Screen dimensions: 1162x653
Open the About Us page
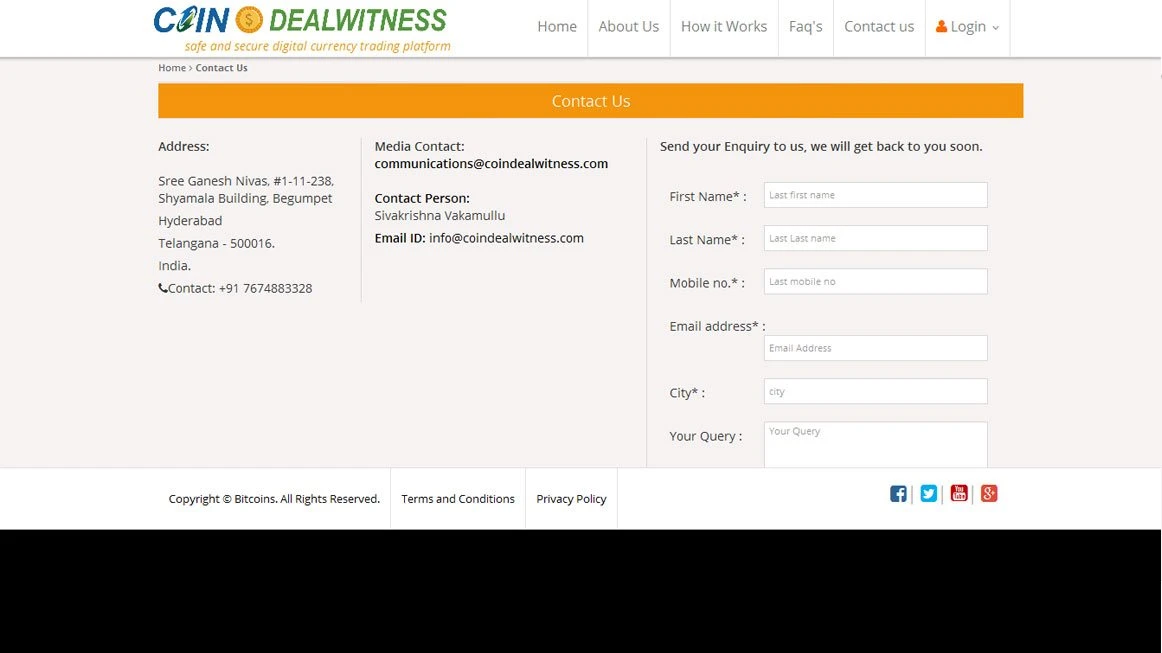coord(628,27)
